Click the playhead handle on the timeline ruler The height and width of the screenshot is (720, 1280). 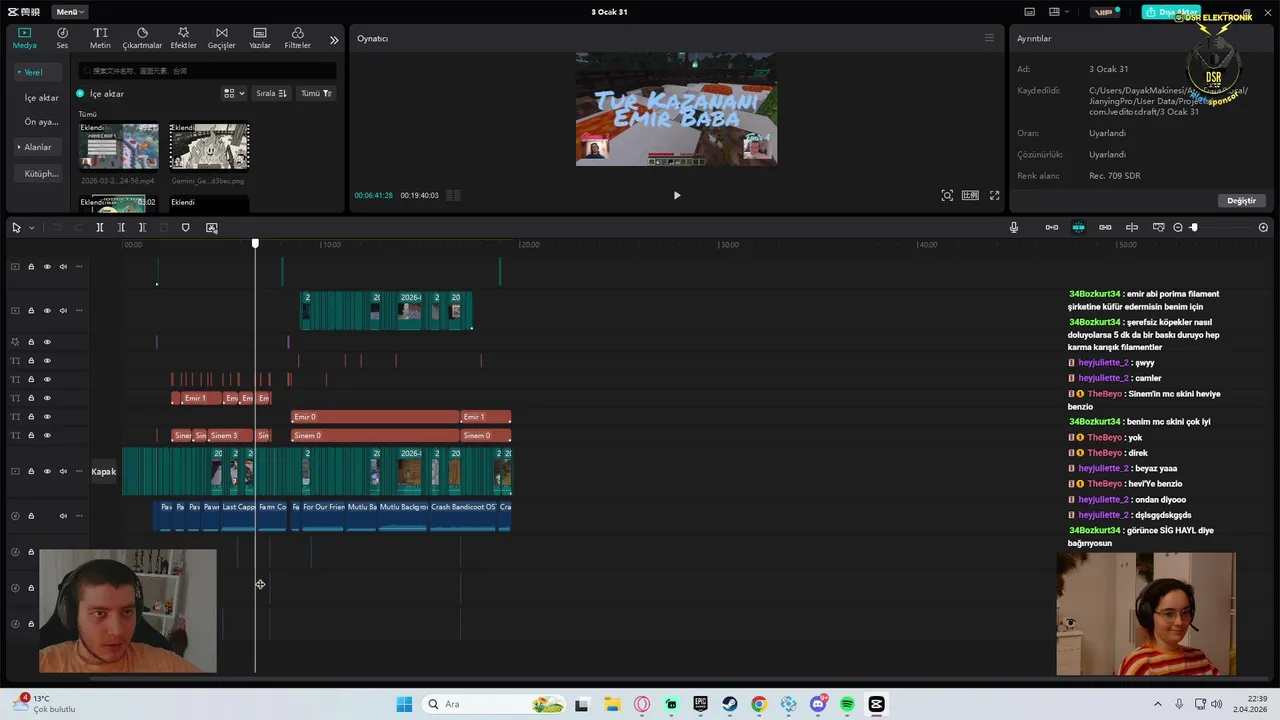tap(255, 243)
